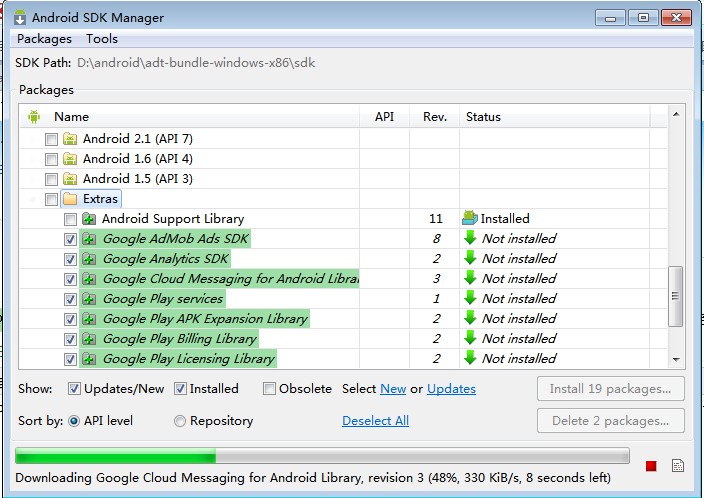The width and height of the screenshot is (704, 498).
Task: Click the New selection link
Action: point(393,388)
